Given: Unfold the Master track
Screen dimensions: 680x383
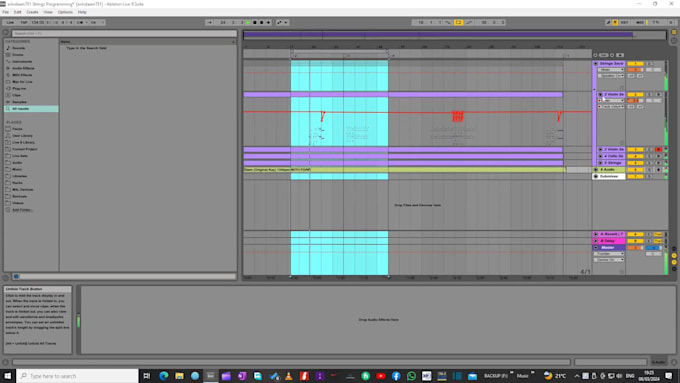Looking at the screenshot, I should coord(596,248).
